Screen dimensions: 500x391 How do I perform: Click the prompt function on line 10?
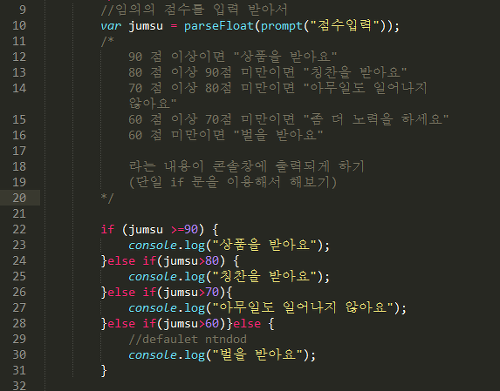[x=281, y=26]
